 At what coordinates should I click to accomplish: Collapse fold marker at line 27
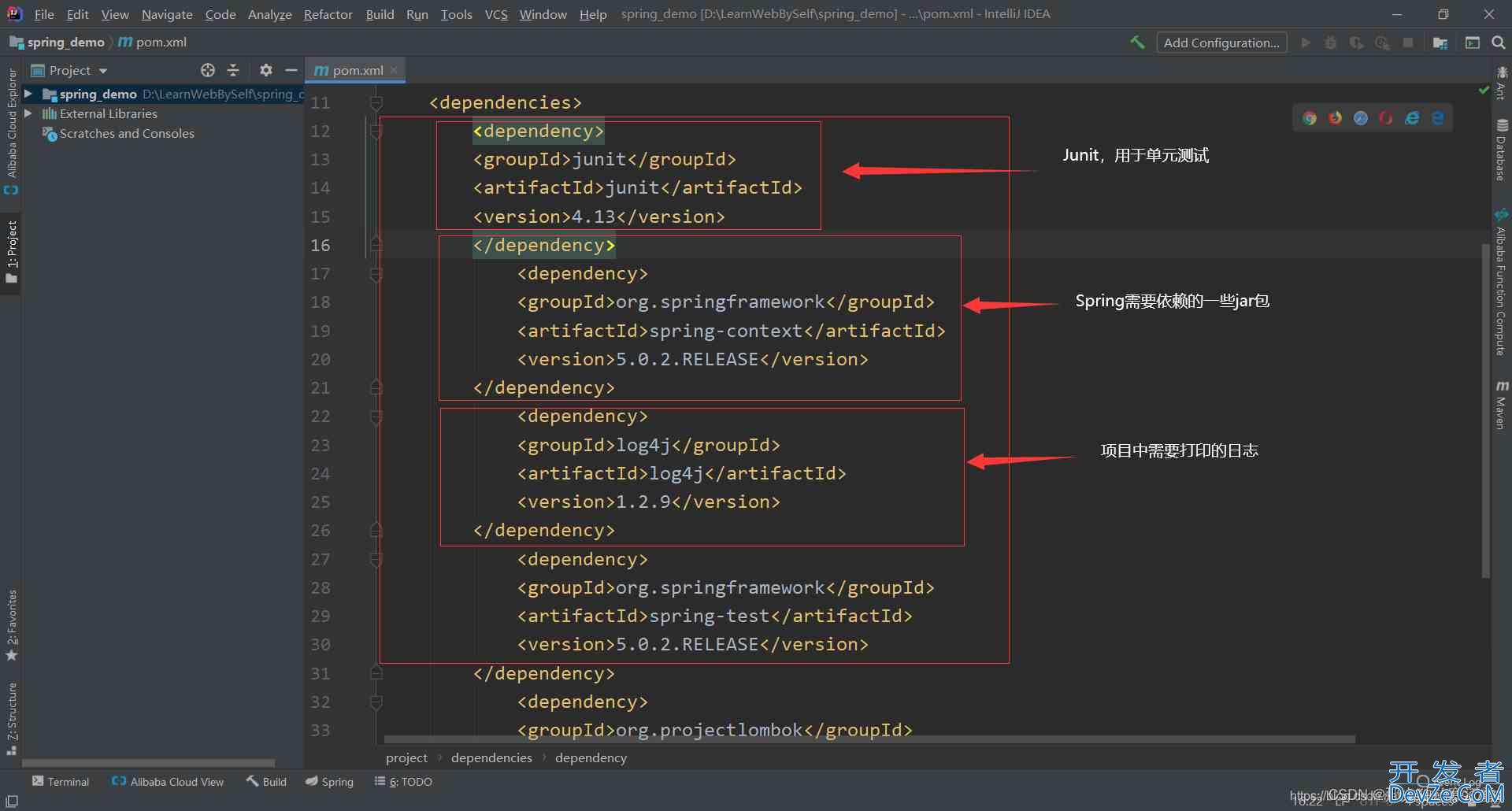[376, 559]
